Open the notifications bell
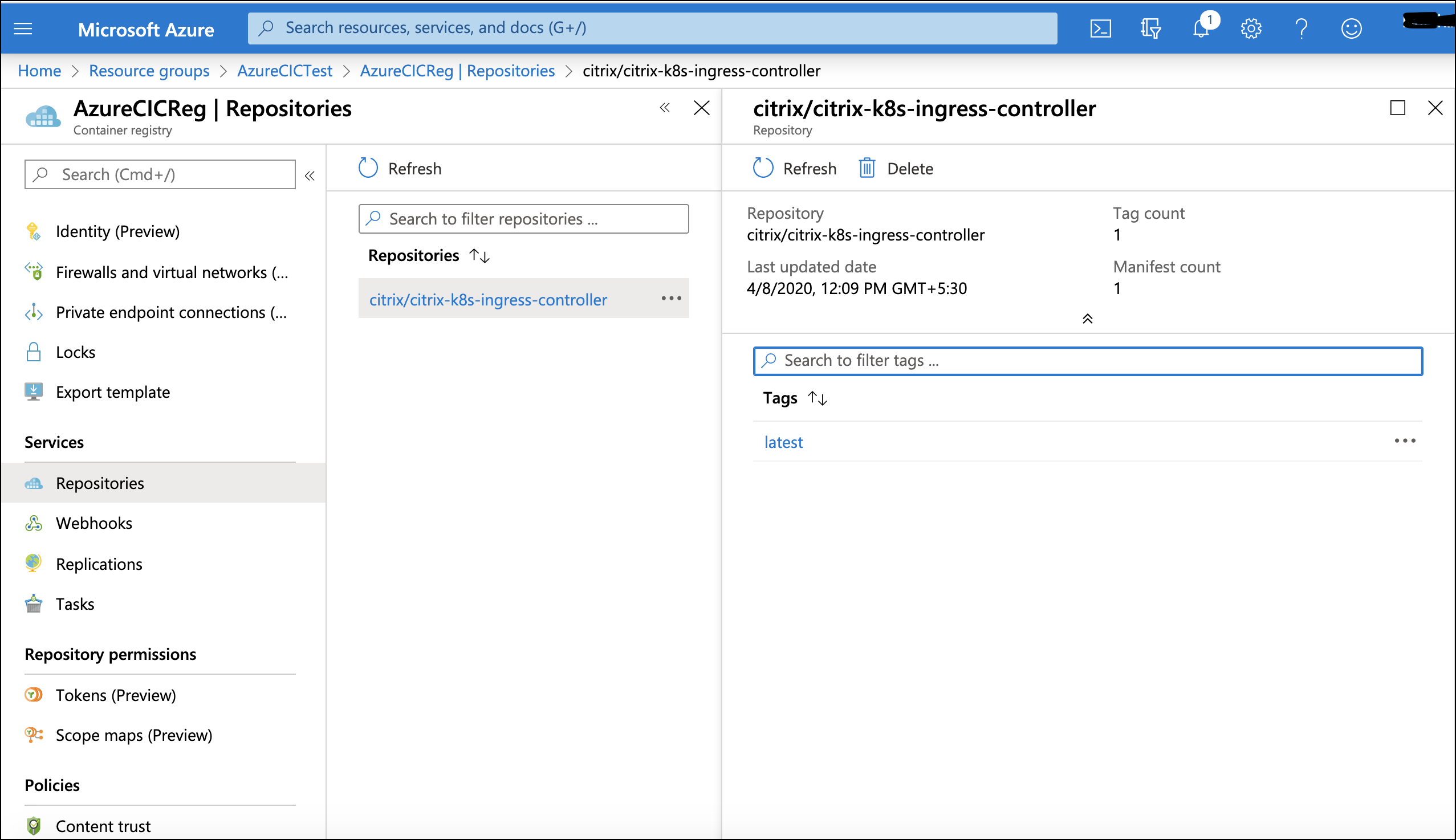 pyautogui.click(x=1202, y=27)
